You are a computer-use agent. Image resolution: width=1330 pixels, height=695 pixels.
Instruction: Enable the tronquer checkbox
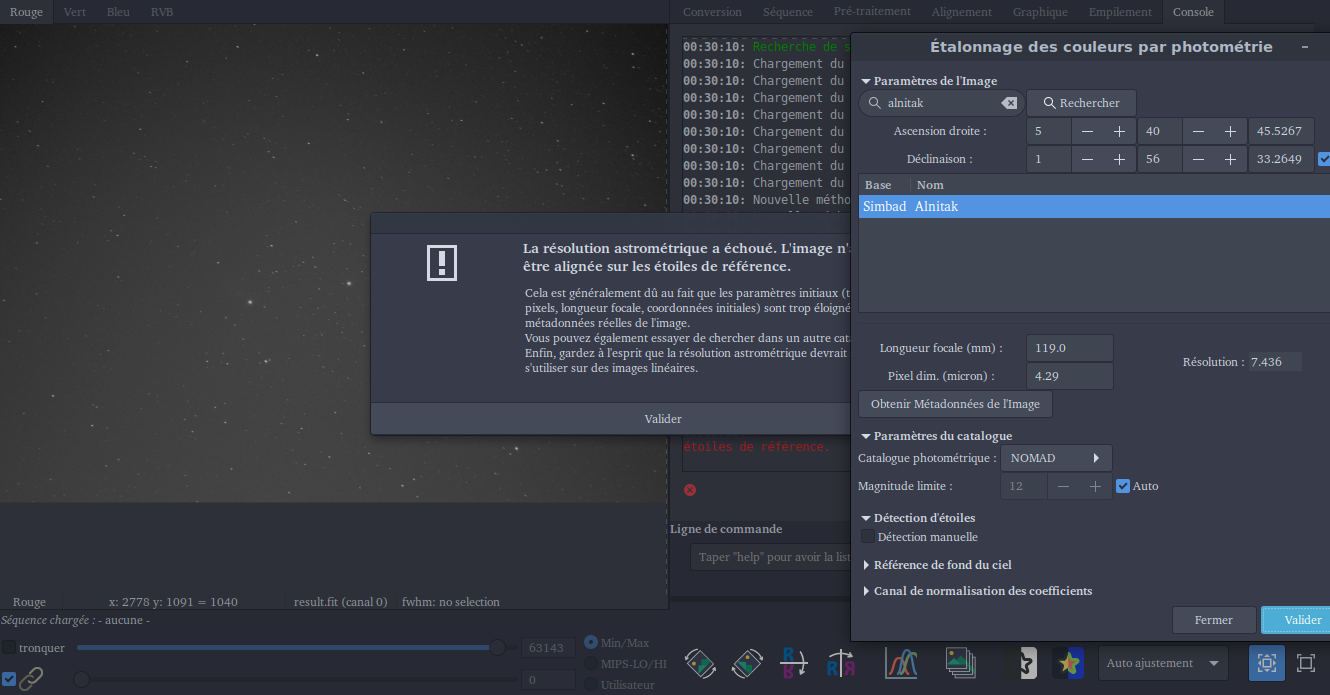[x=9, y=648]
